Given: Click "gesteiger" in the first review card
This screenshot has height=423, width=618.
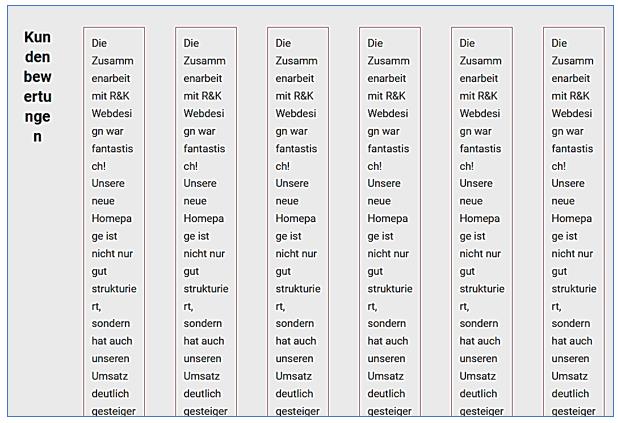Looking at the screenshot, I should tap(114, 411).
